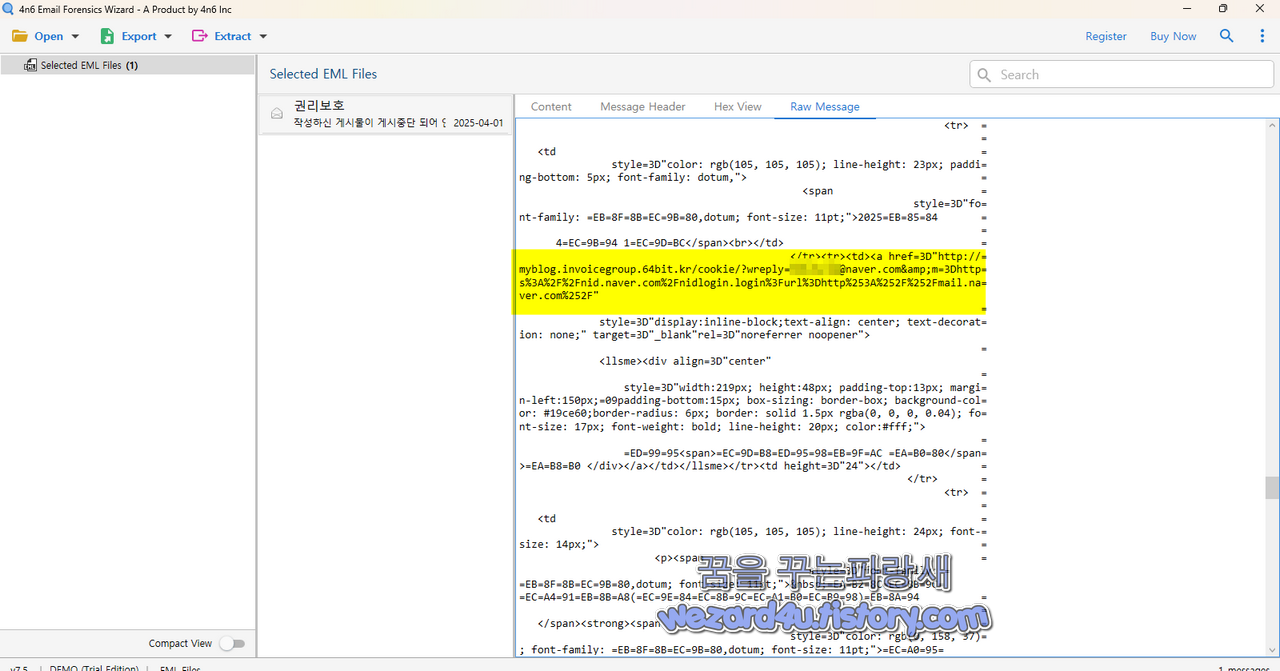Open the three-dot more options menu
Screen dimensions: 1280x671
[x=1262, y=36]
